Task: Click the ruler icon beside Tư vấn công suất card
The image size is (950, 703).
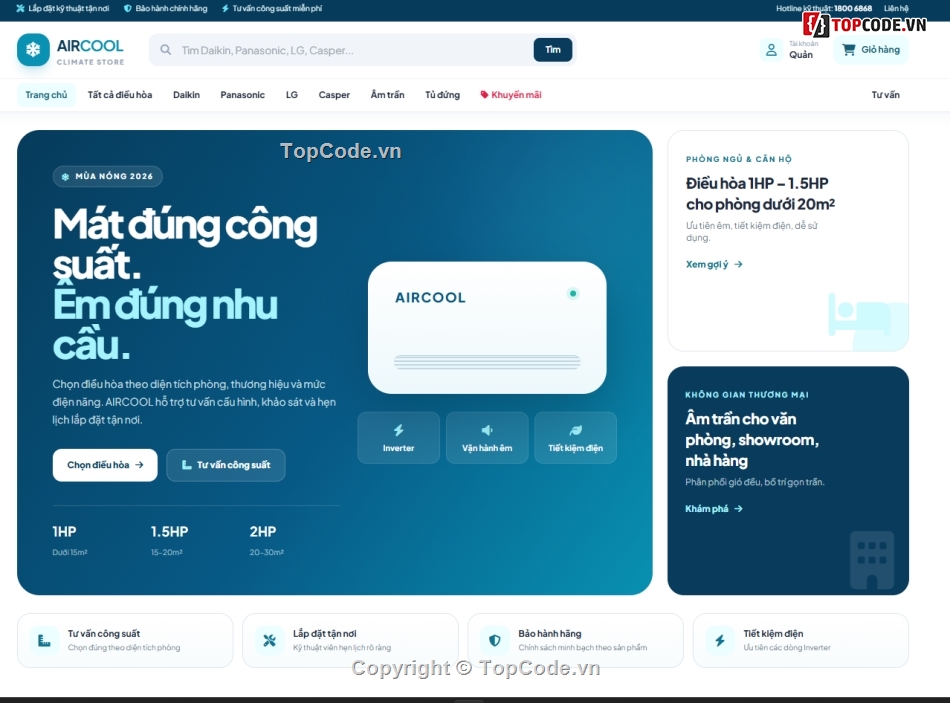Action: tap(44, 640)
